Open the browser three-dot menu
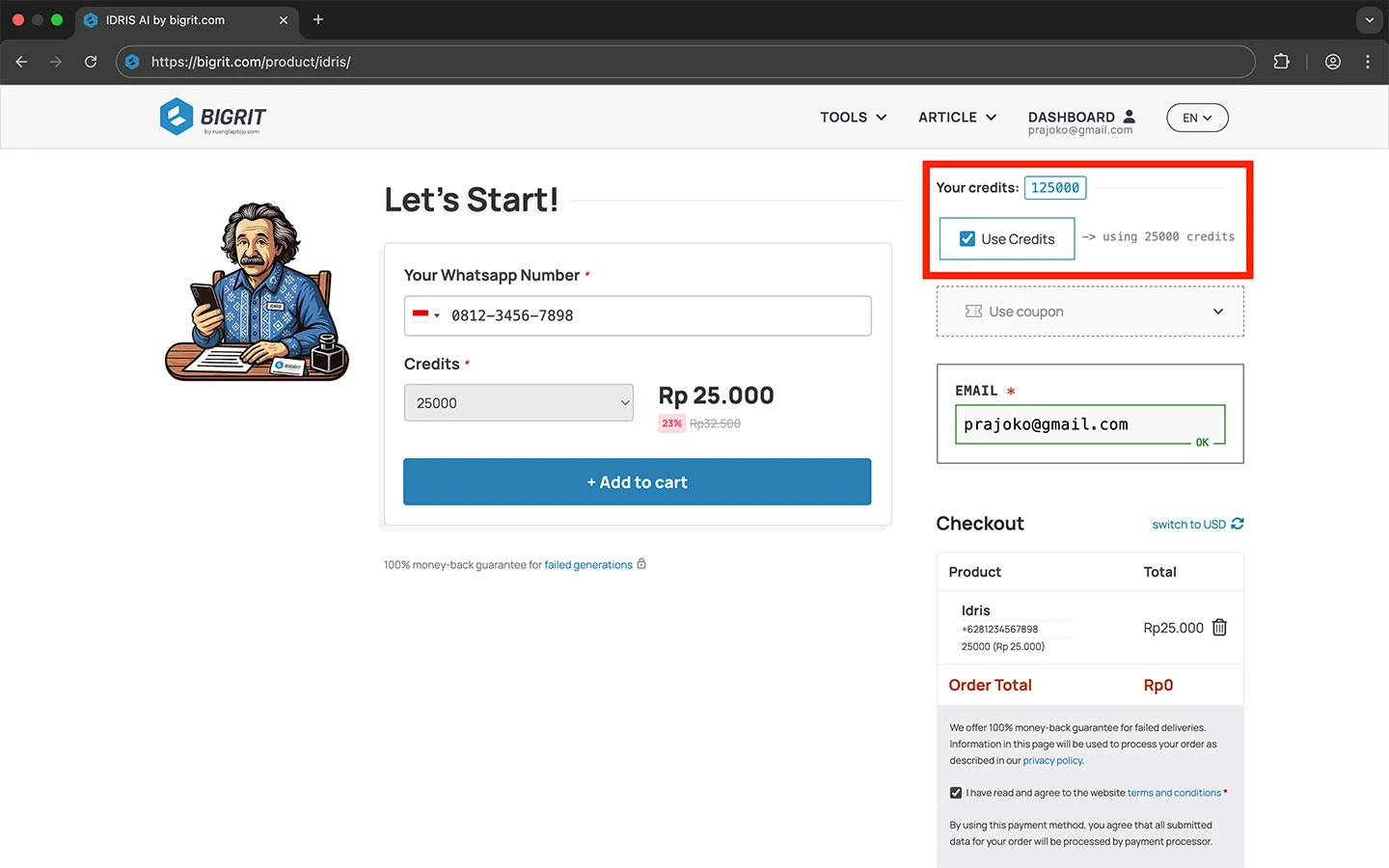Viewport: 1389px width, 868px height. 1368,62
